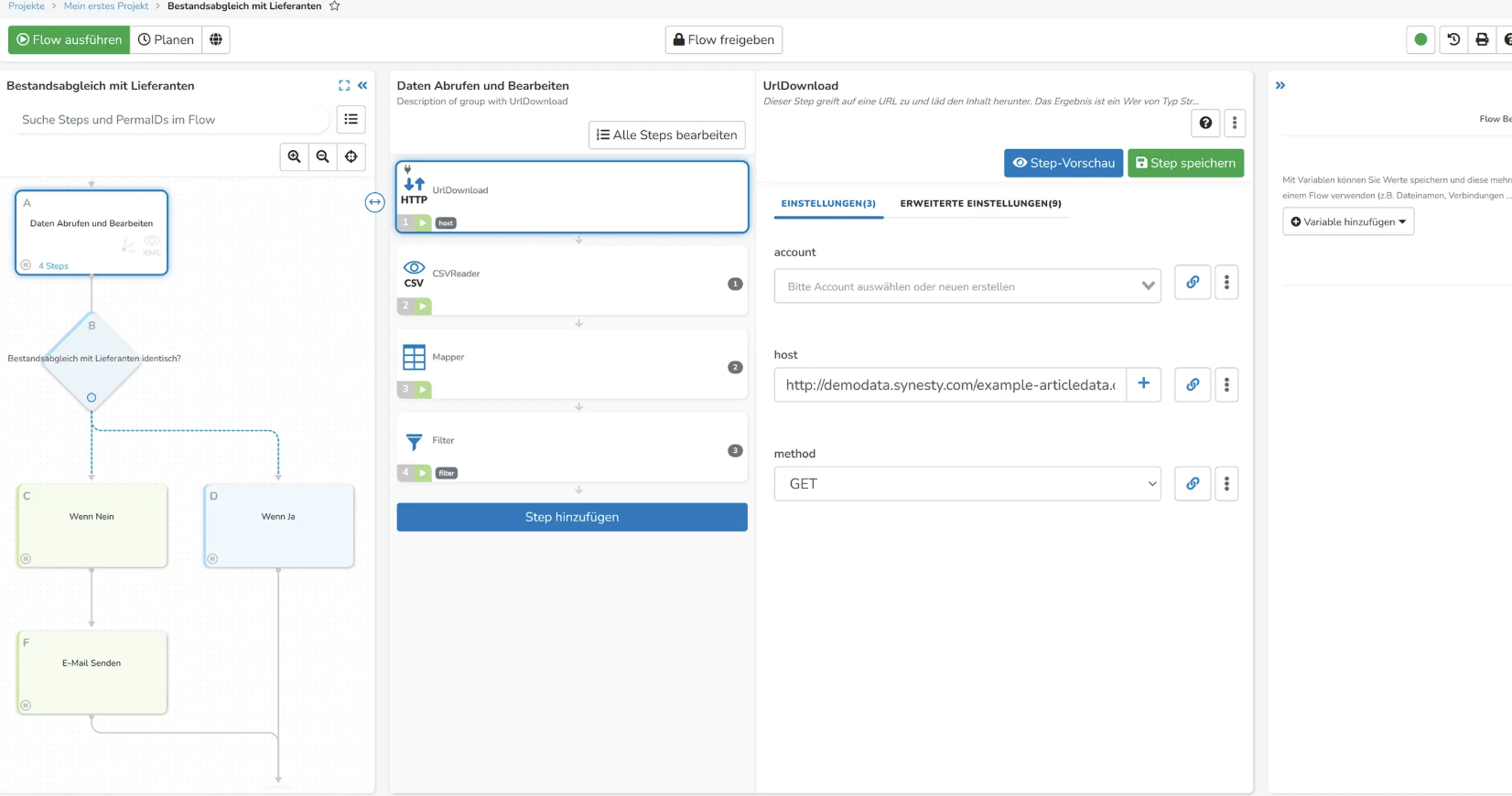Image resolution: width=1512 pixels, height=796 pixels.
Task: Click the CSV eye icon of the CSVReader step
Action: coord(414,274)
